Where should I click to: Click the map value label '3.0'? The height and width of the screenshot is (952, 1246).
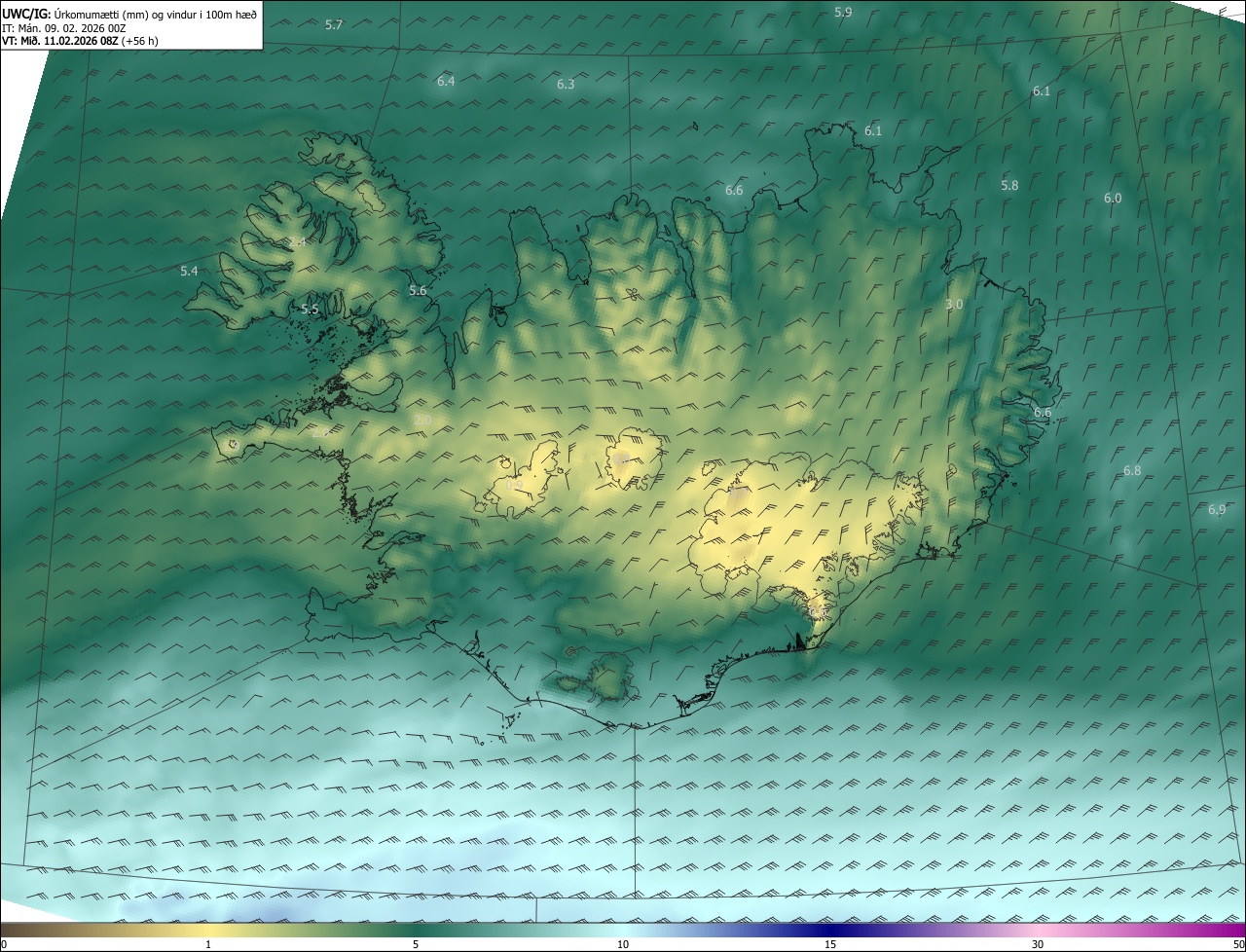pos(954,304)
